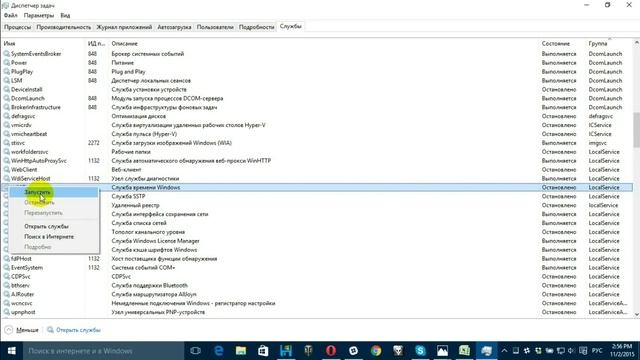The height and width of the screenshot is (360, 640).
Task: Switch to the Процессы tab
Action: coord(18,27)
